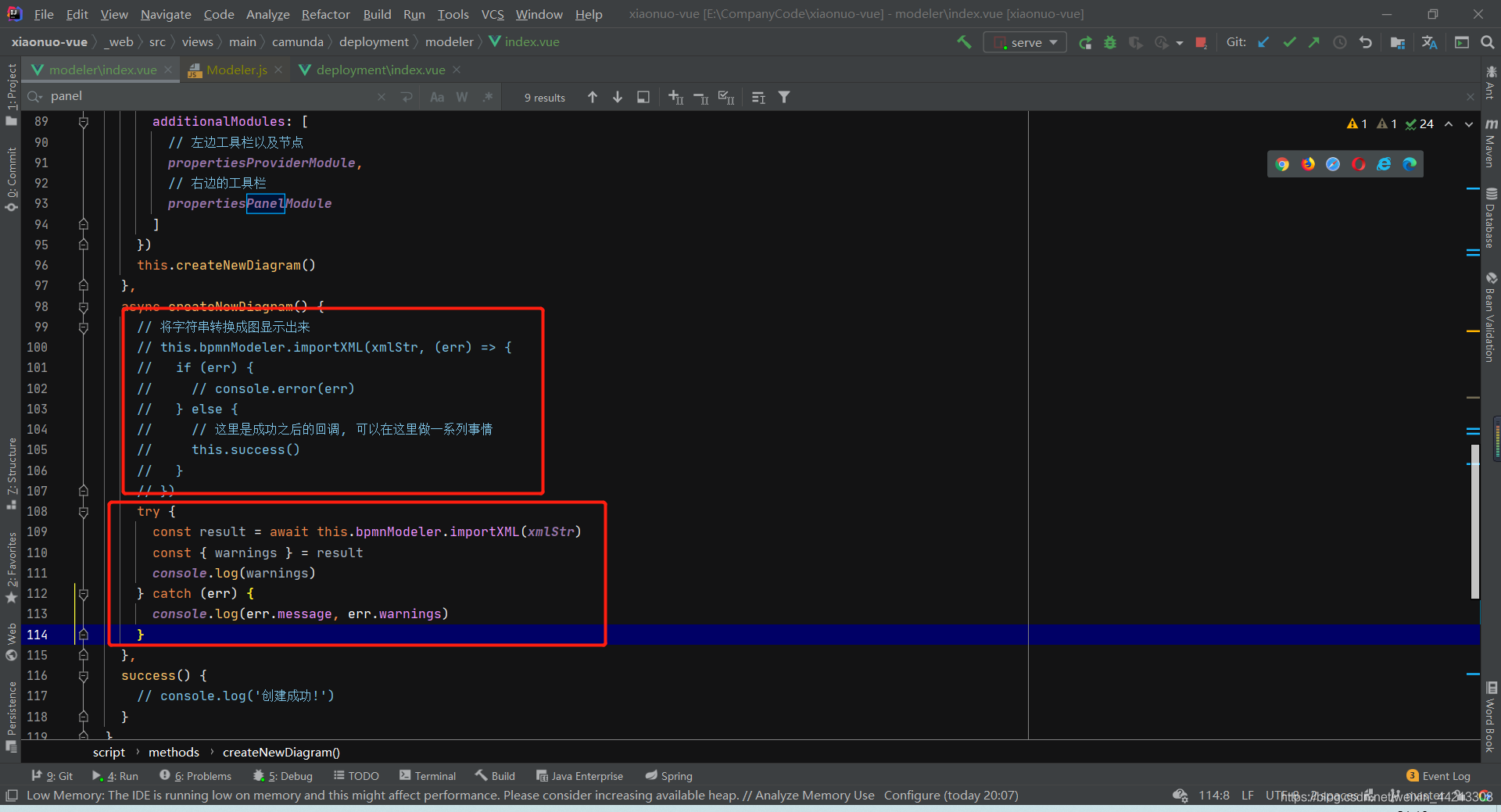Image resolution: width=1501 pixels, height=812 pixels.
Task: Collapse the catch block at line 112
Action: tap(84, 594)
